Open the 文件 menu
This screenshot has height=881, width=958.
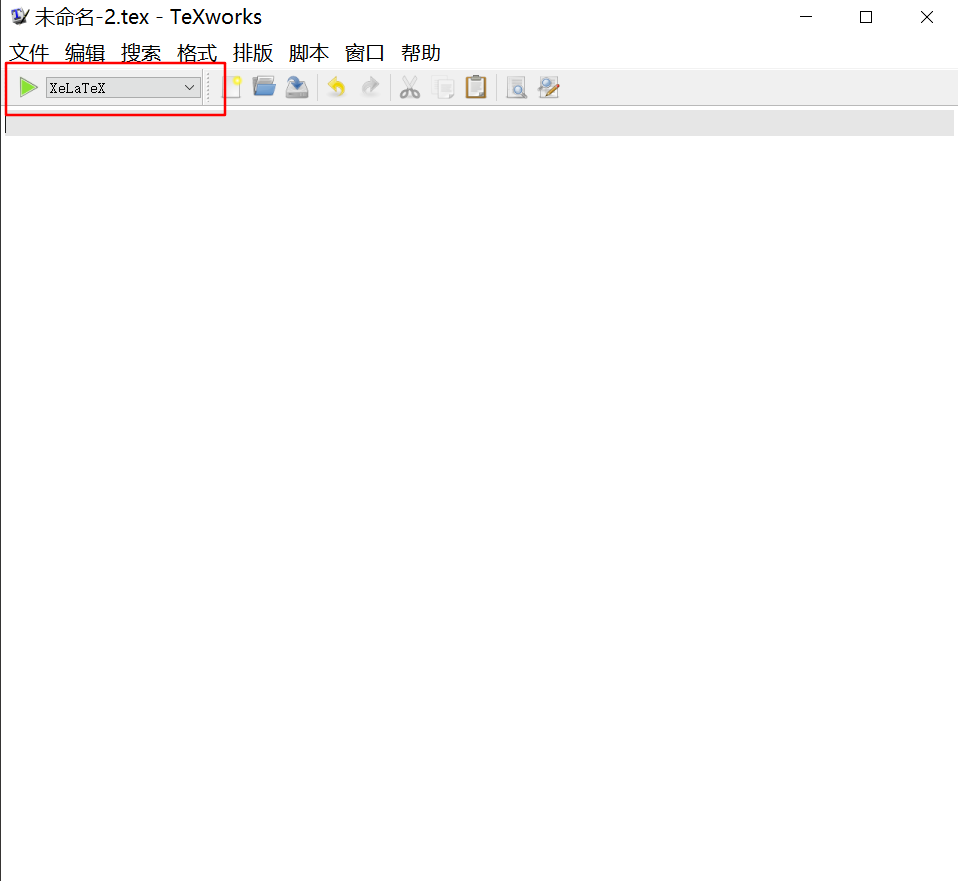(x=29, y=53)
